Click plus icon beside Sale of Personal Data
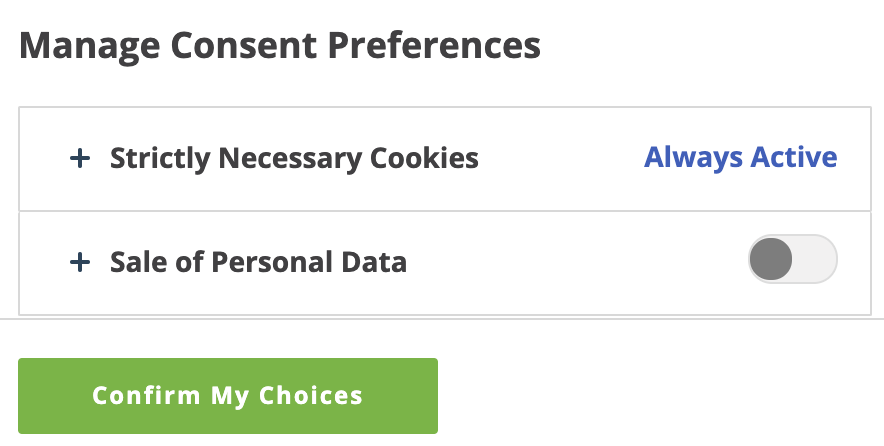The image size is (884, 446). click(79, 263)
